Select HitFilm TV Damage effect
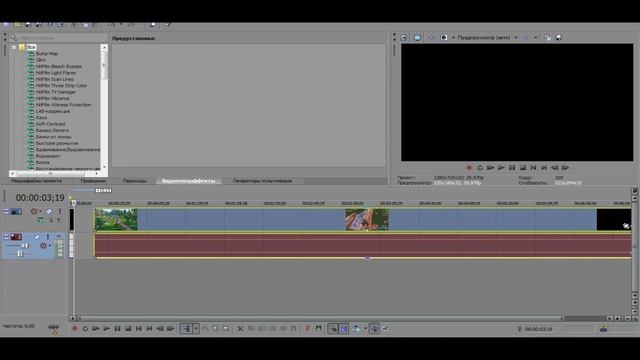Screen dimensions: 640x360 coord(56,92)
